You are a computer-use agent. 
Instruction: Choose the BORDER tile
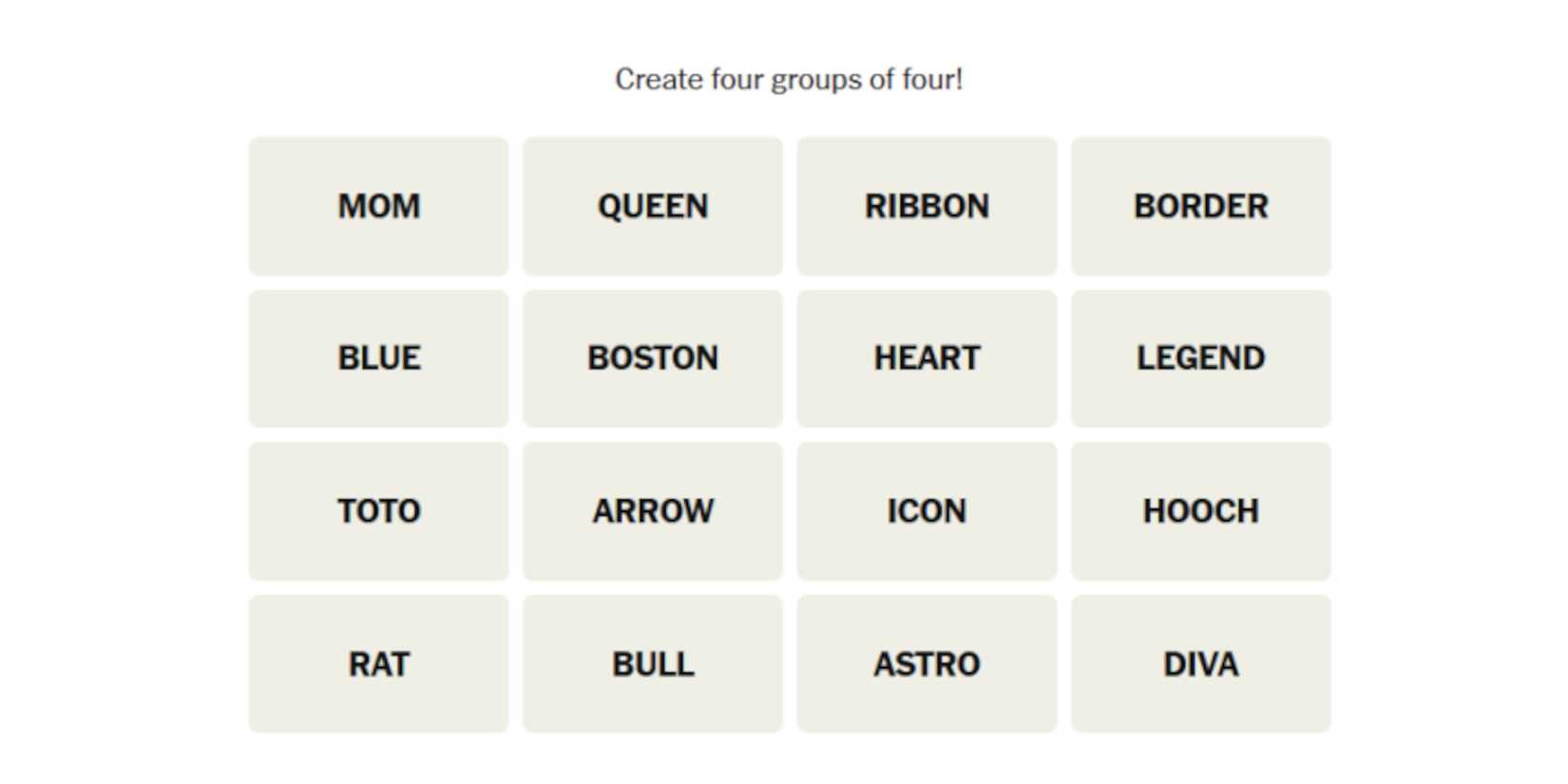tap(1201, 206)
